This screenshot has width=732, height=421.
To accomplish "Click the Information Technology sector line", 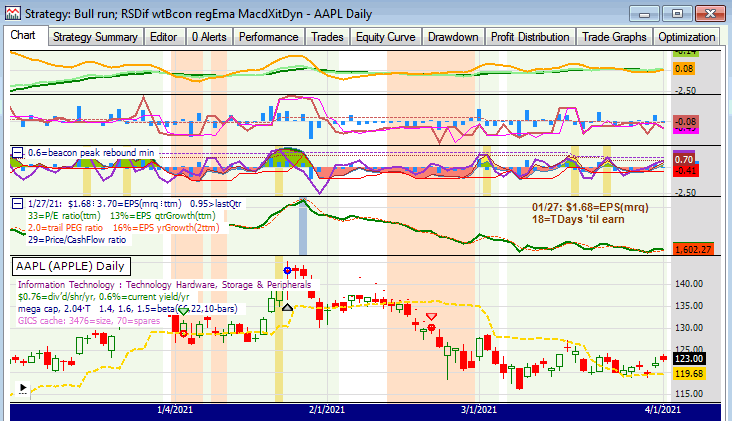I will pyautogui.click(x=164, y=285).
